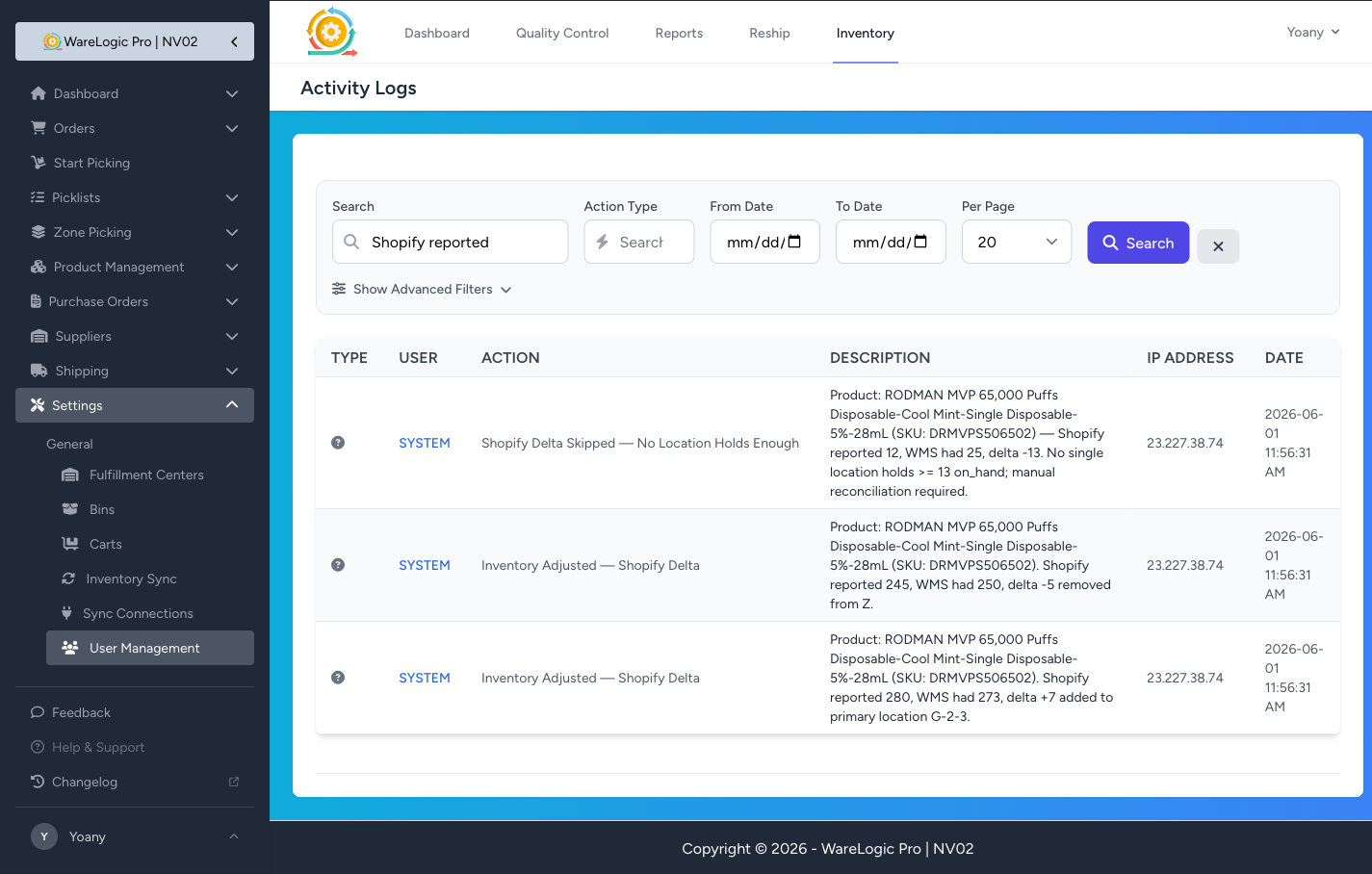Open Yoany user menu in top right
This screenshot has width=1372, height=874.
click(x=1313, y=32)
